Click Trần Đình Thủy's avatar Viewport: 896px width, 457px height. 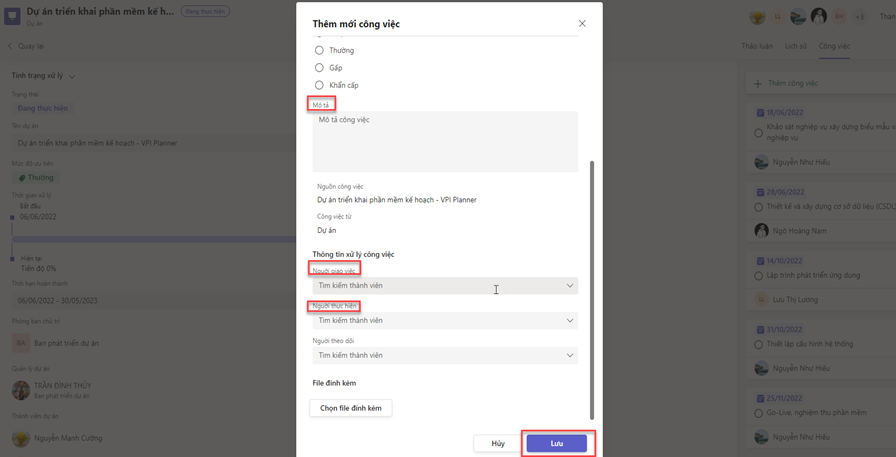tap(20, 391)
